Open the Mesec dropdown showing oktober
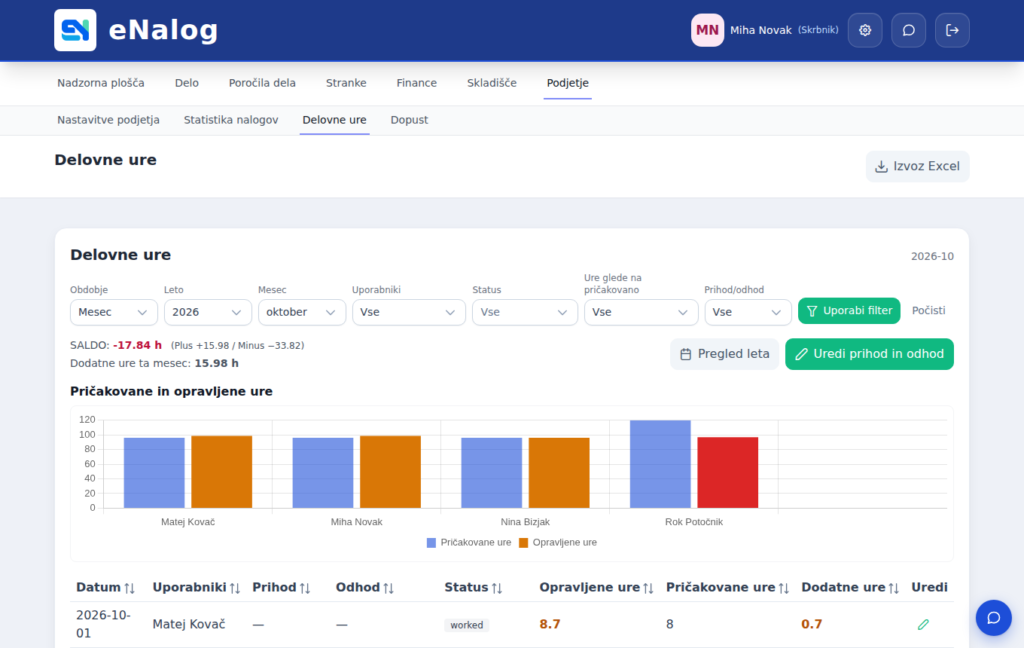The height and width of the screenshot is (648, 1024). coord(302,312)
